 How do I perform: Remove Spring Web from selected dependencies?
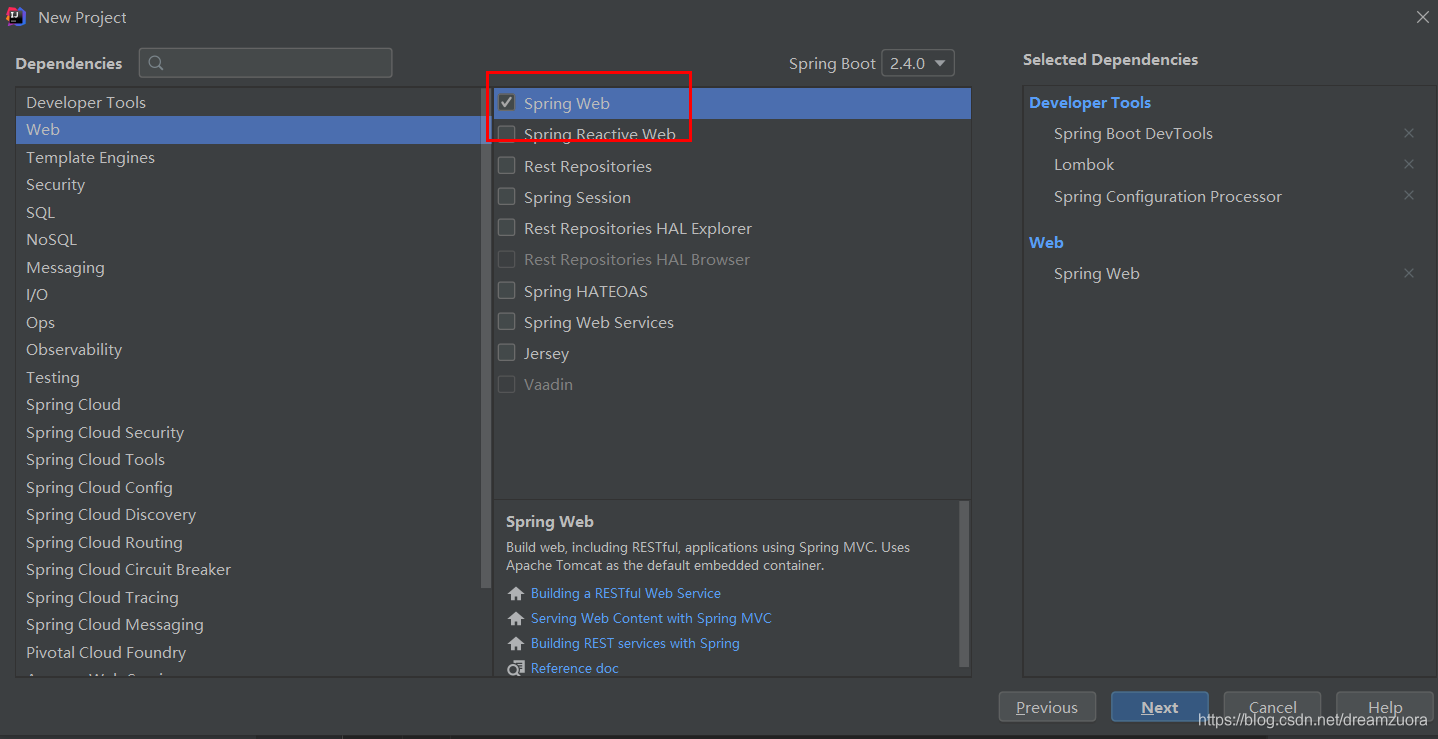point(1409,273)
